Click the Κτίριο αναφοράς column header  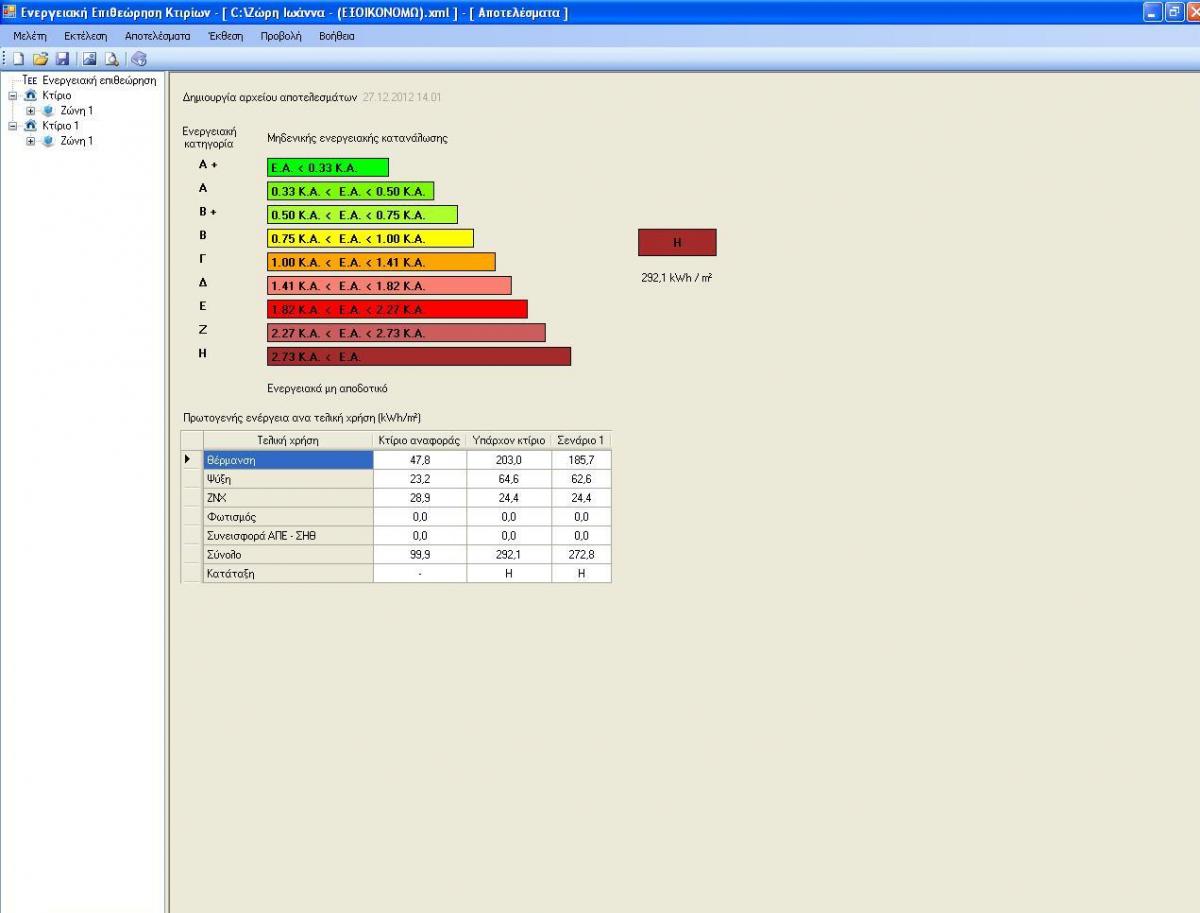coord(419,440)
